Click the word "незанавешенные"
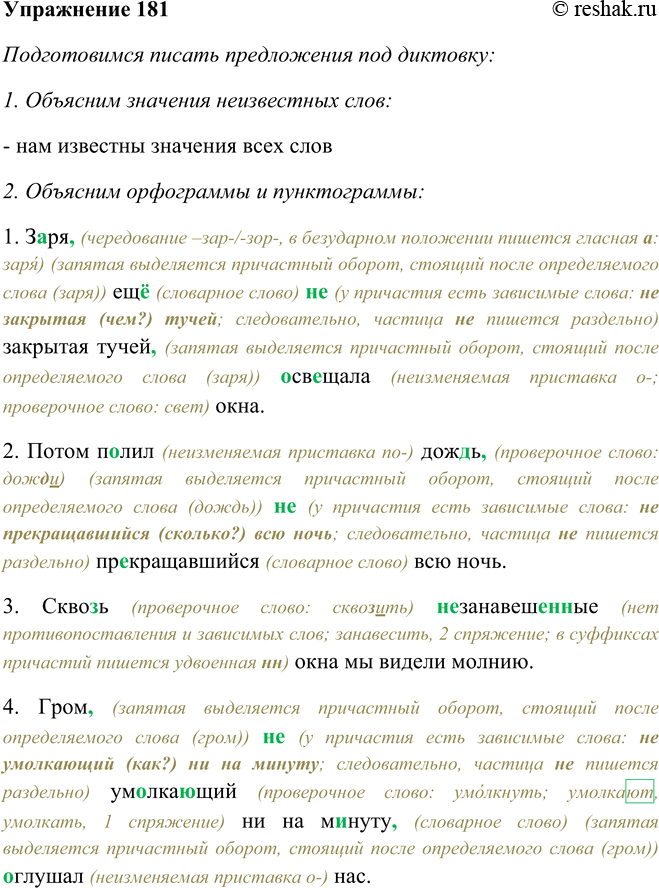Image resolution: width=659 pixels, height=888 pixels. tap(517, 607)
